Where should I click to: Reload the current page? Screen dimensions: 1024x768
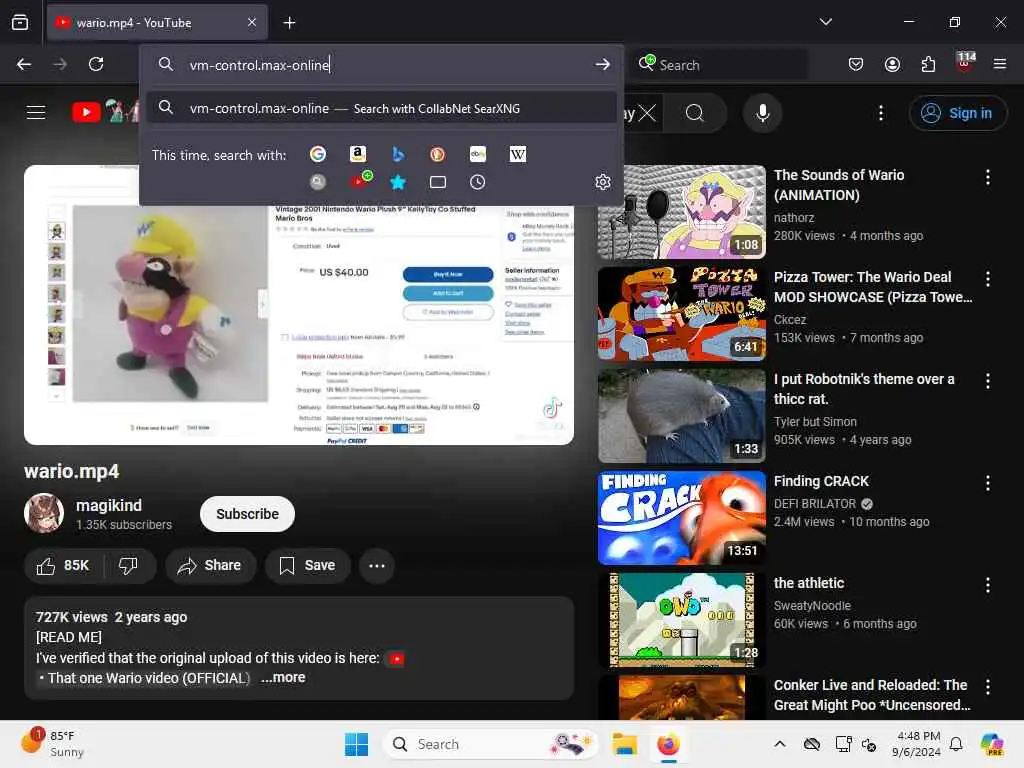point(96,64)
